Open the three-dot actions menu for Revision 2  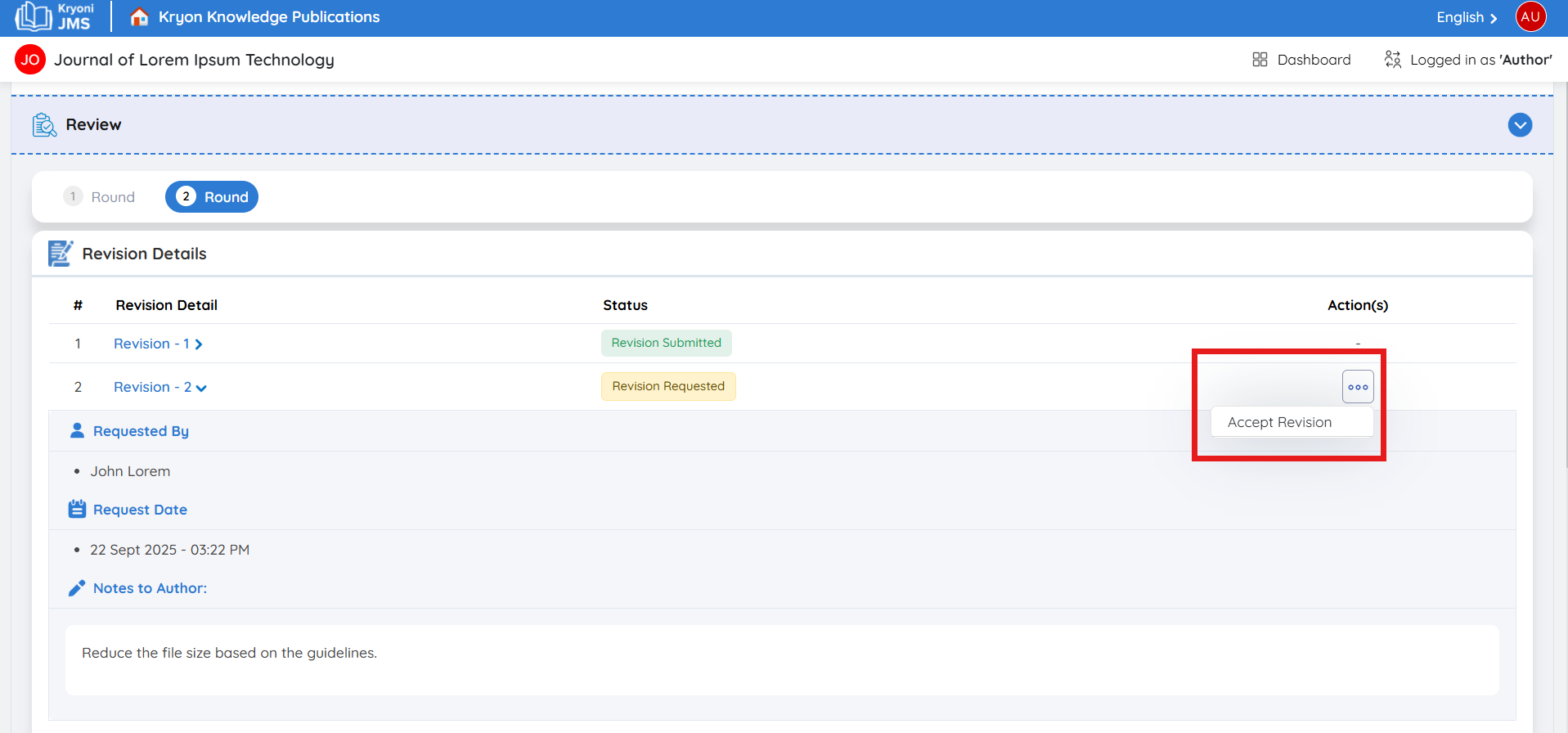1358,387
